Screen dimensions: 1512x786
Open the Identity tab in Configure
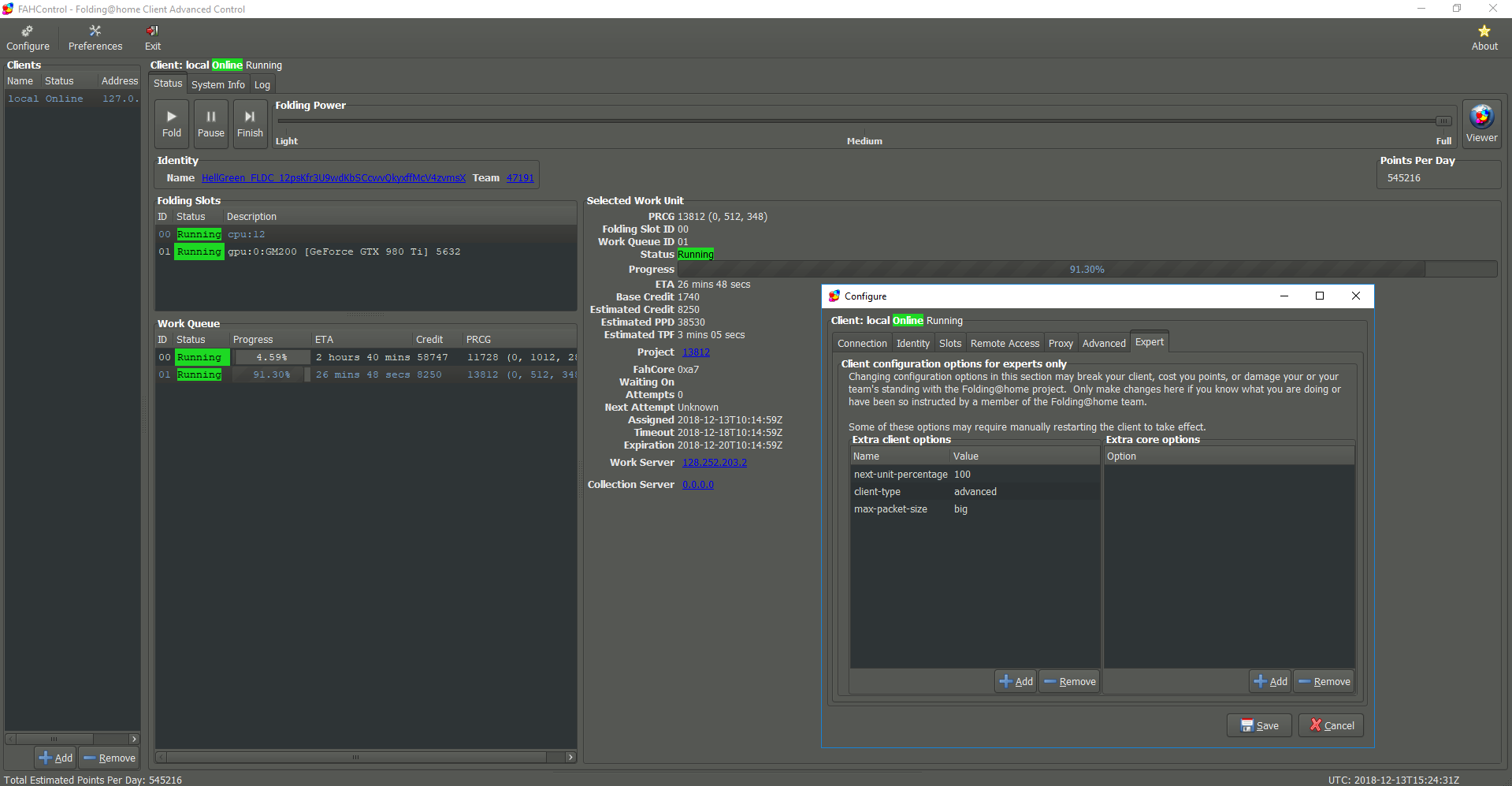click(913, 343)
